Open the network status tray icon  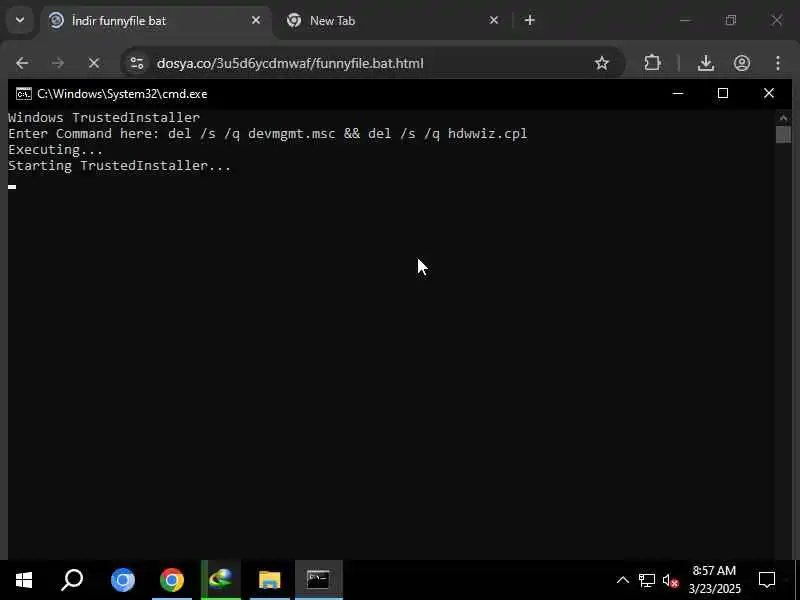point(646,580)
